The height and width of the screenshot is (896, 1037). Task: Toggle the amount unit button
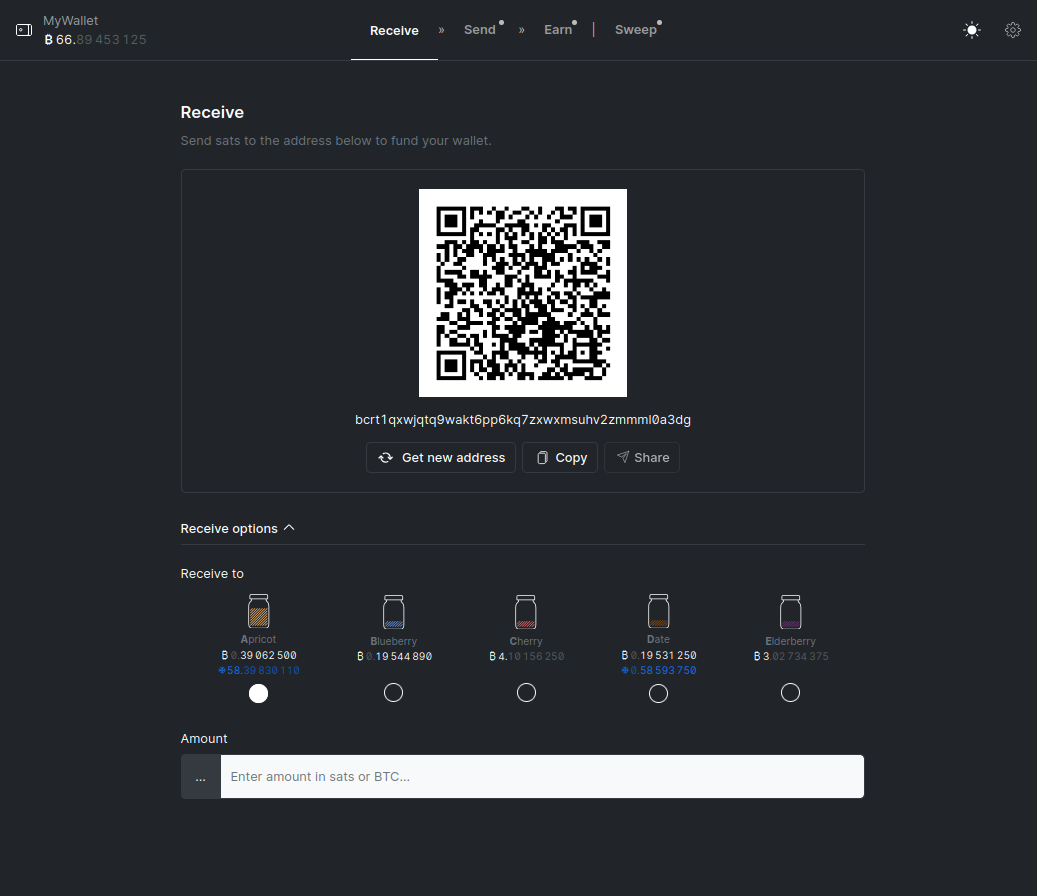click(x=201, y=776)
